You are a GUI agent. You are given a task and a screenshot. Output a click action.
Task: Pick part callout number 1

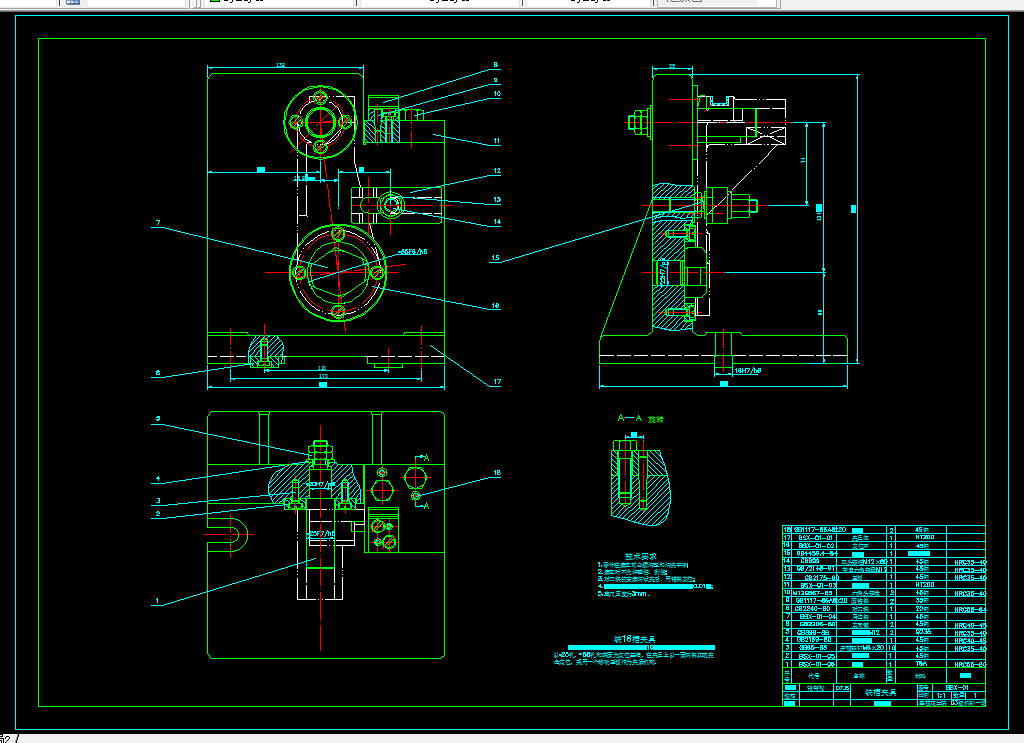(157, 601)
